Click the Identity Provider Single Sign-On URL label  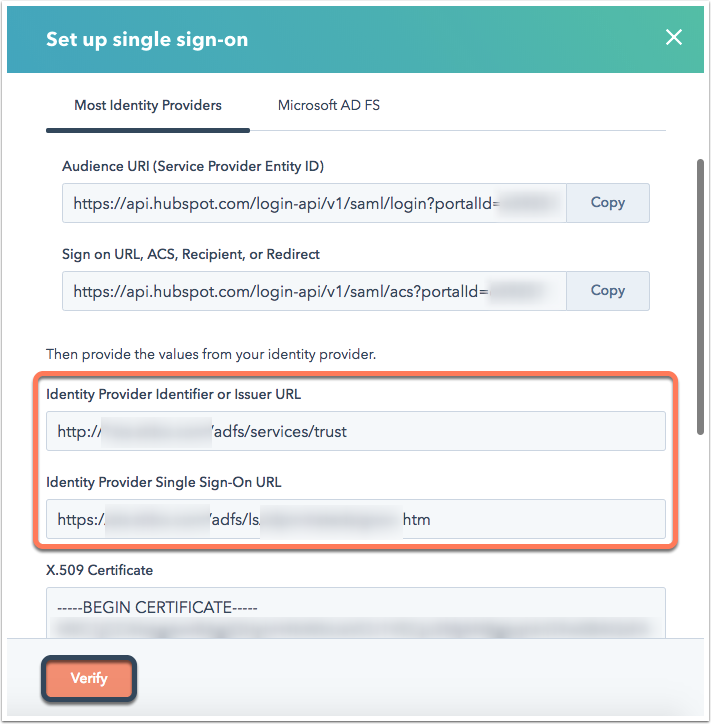pyautogui.click(x=164, y=482)
